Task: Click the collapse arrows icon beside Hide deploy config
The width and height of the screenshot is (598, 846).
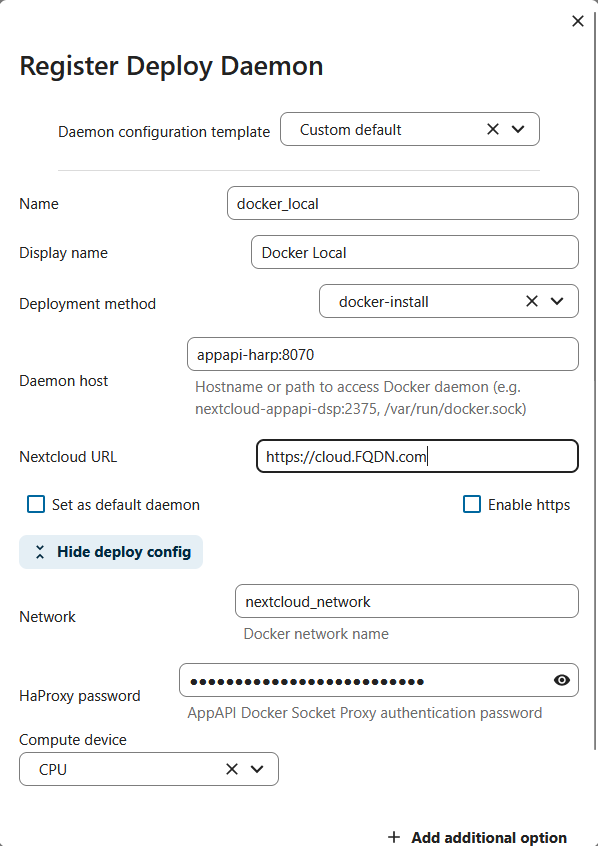Action: coord(40,551)
